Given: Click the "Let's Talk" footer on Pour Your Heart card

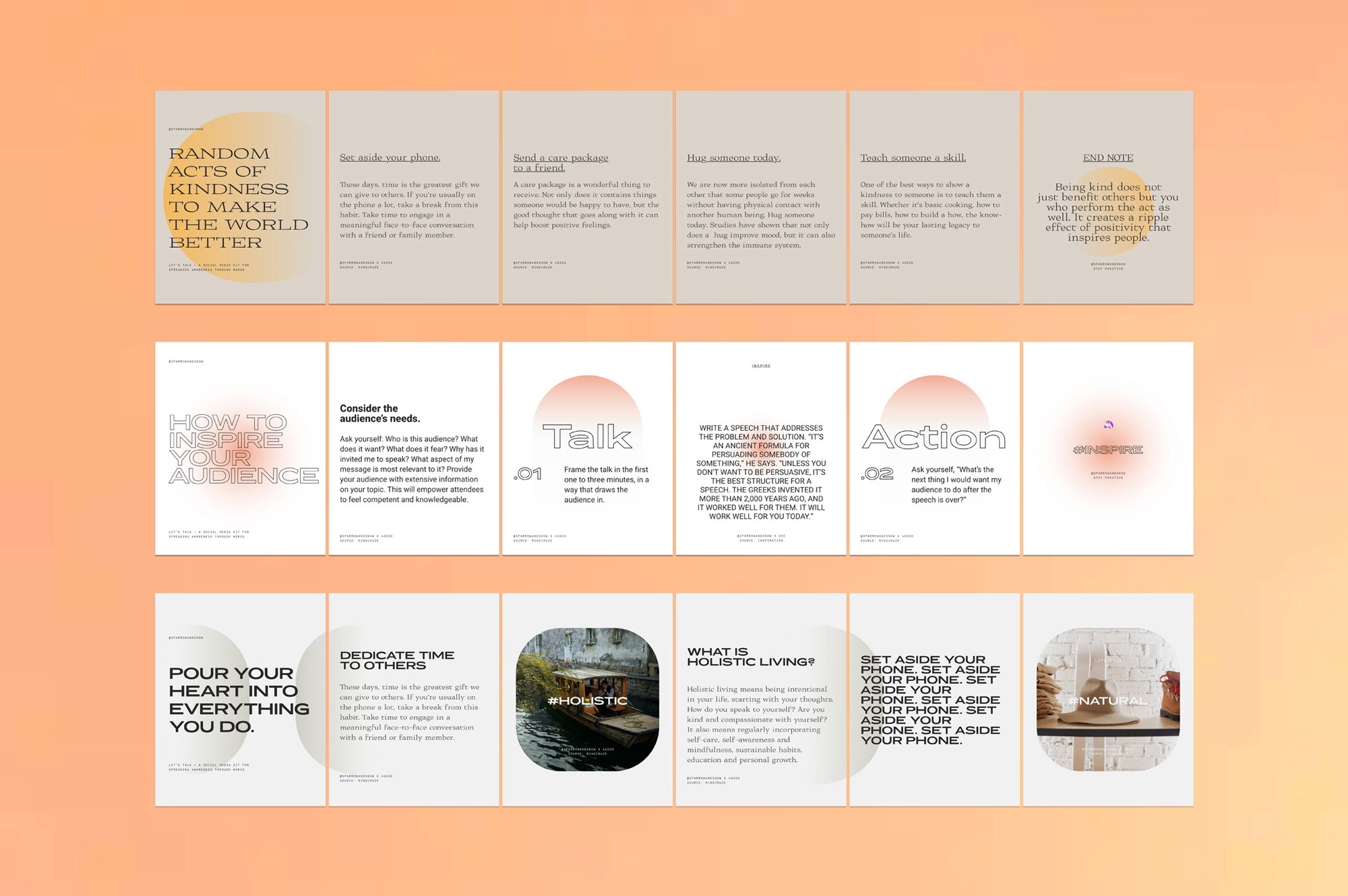Looking at the screenshot, I should (x=209, y=767).
